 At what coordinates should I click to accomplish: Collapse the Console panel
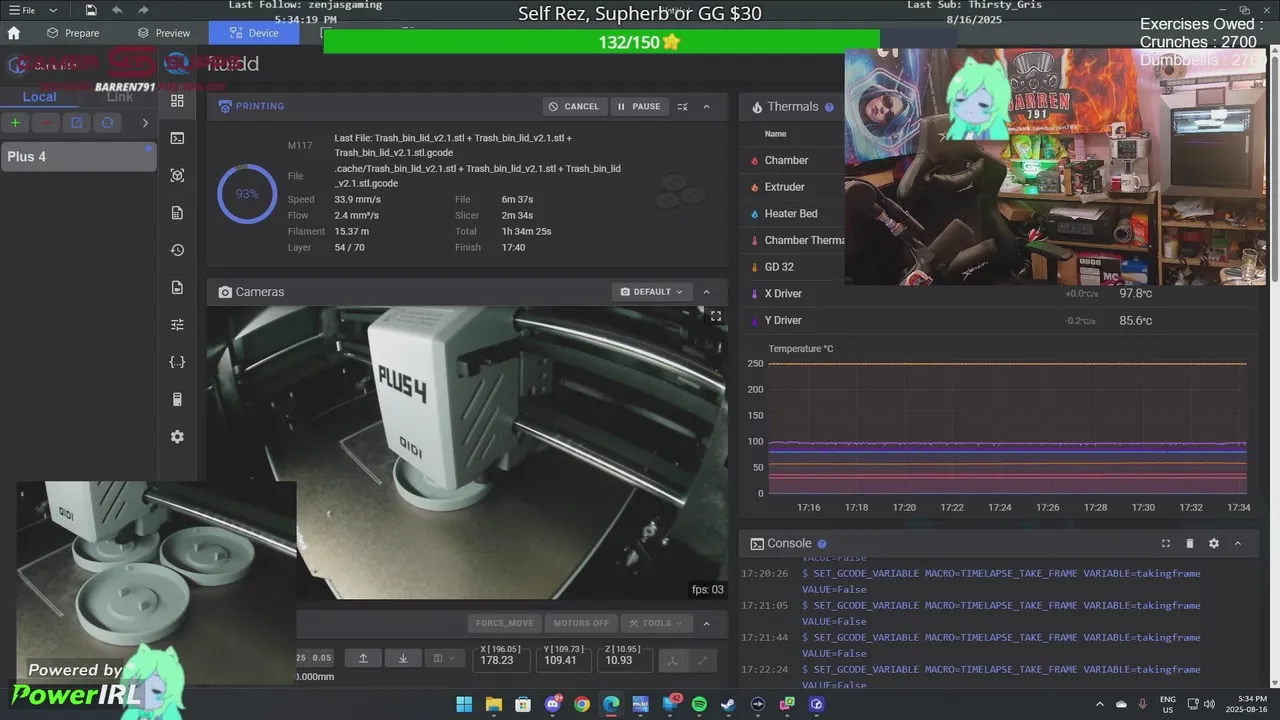pos(1238,544)
